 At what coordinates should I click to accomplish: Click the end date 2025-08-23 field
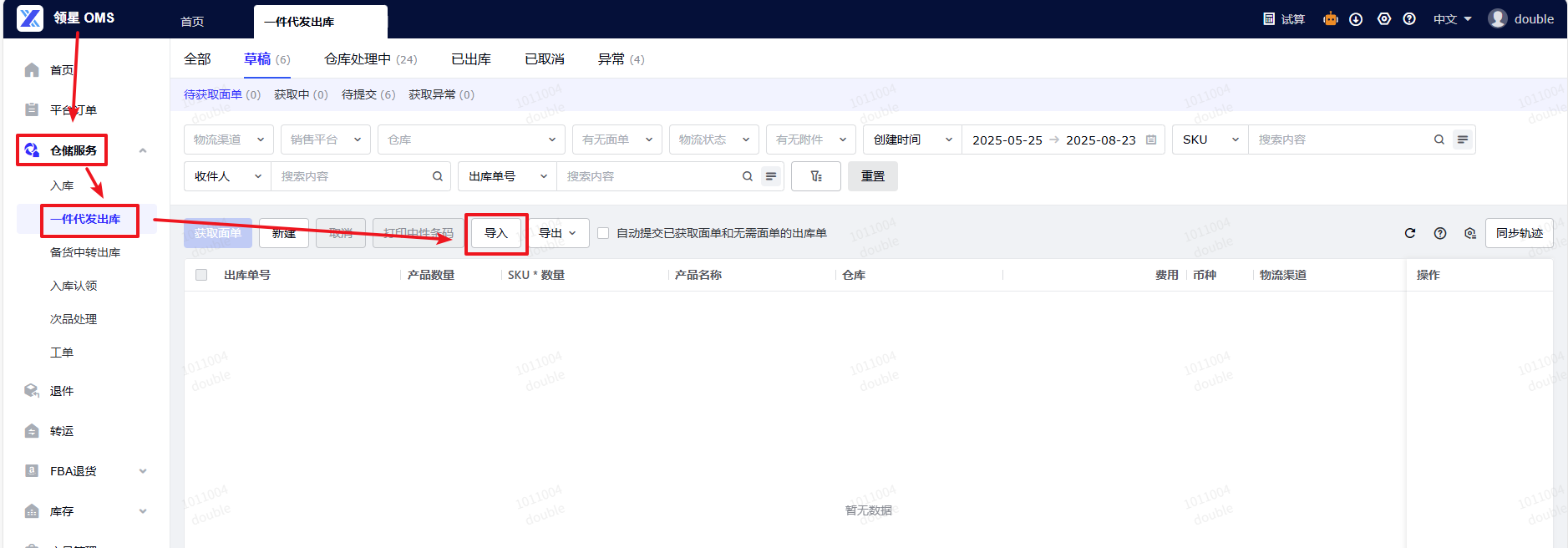(1101, 140)
